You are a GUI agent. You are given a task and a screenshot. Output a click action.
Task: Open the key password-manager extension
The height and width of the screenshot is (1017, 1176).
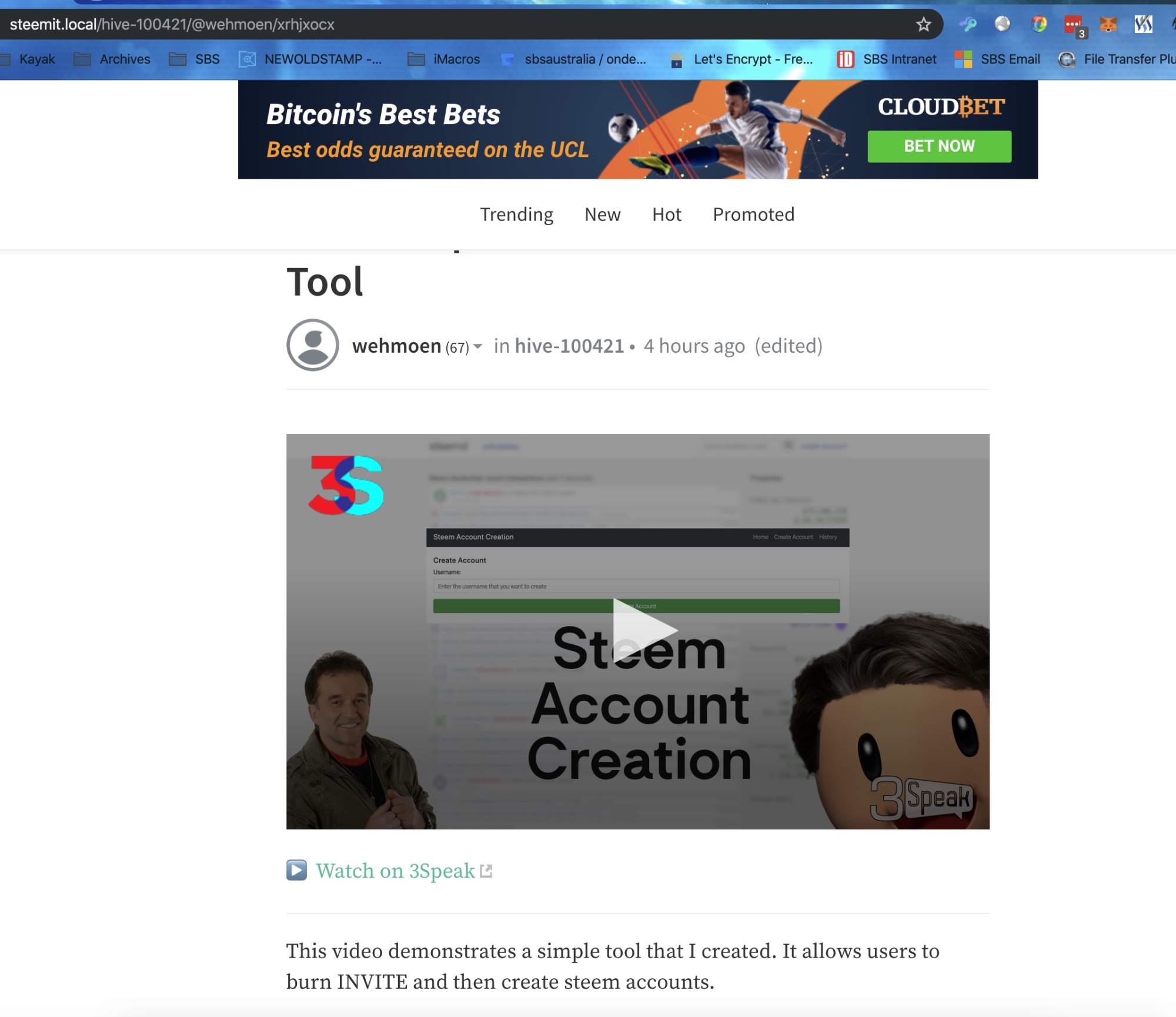(968, 24)
